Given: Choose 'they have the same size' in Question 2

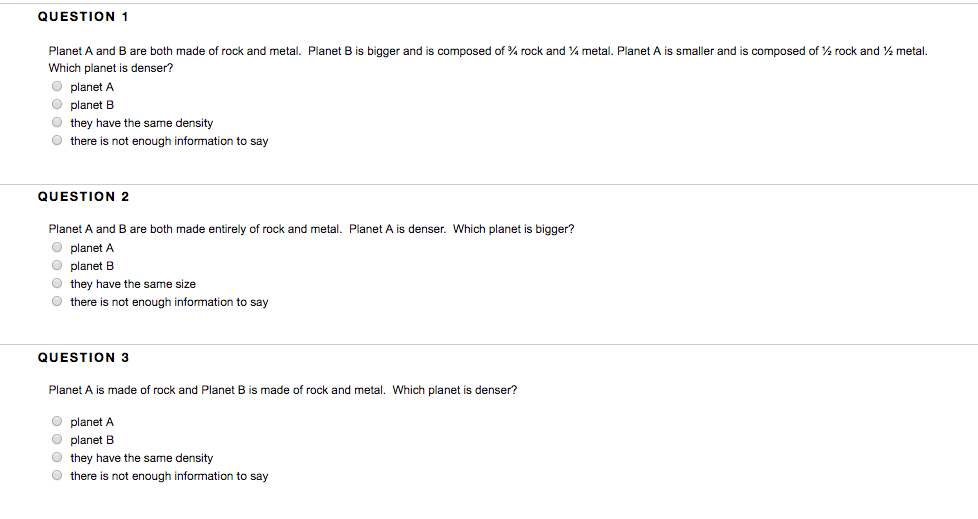Looking at the screenshot, I should [x=57, y=283].
